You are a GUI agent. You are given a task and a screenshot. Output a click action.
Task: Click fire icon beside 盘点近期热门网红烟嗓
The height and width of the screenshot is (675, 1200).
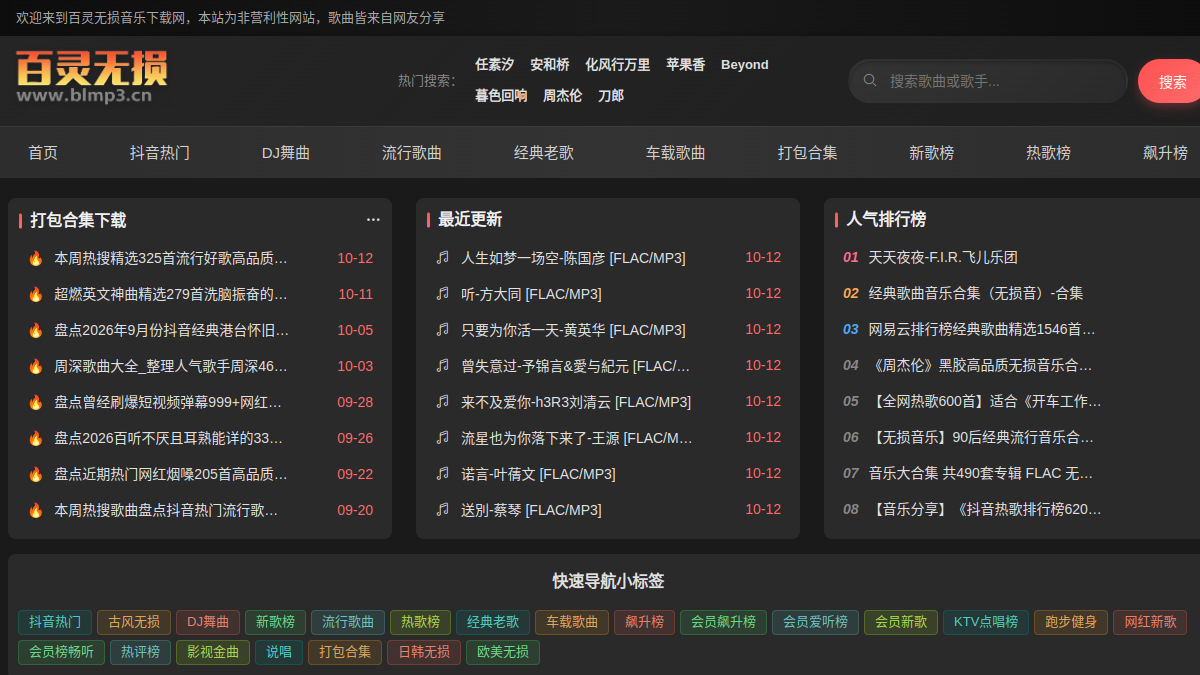[x=35, y=474]
